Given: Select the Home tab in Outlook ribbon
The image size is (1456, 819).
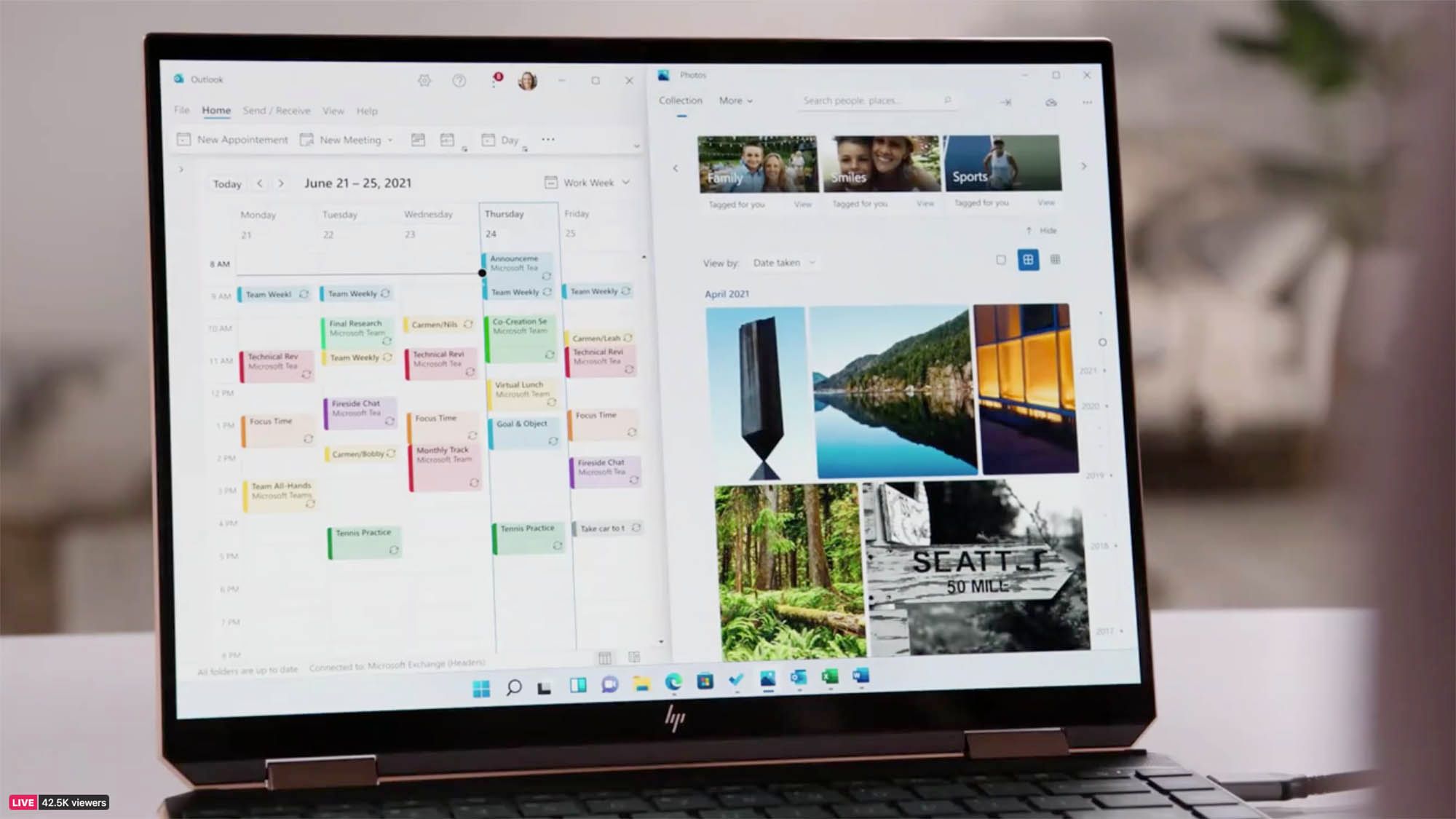Looking at the screenshot, I should click(x=215, y=109).
